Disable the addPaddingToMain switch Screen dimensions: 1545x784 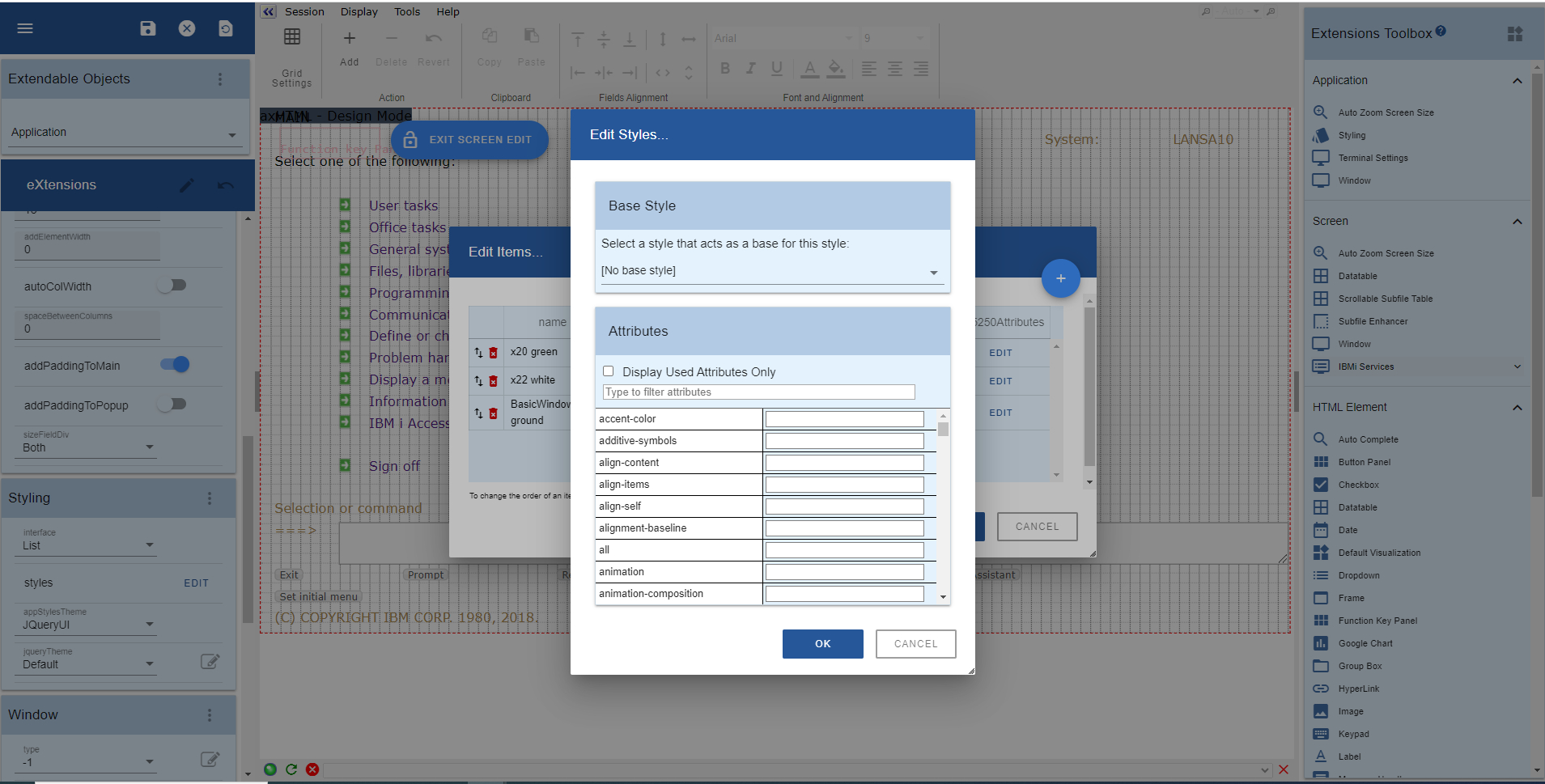pos(175,365)
